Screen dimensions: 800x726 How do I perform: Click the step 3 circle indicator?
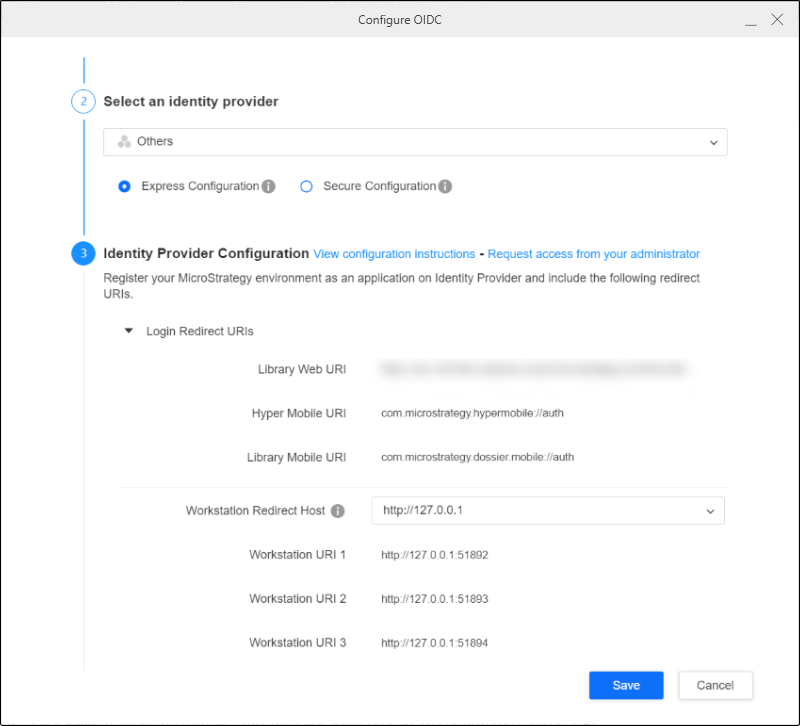(x=83, y=253)
